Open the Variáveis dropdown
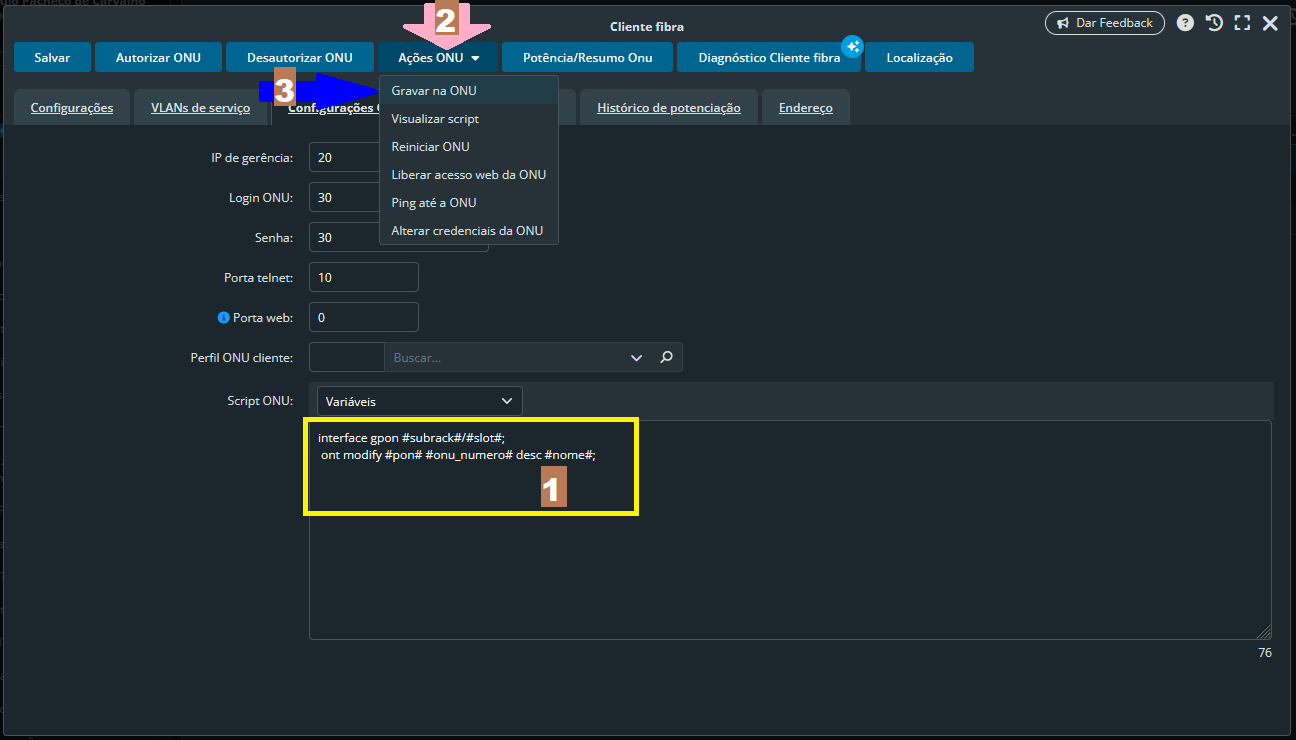Screen dimensions: 1296x740 pos(419,401)
